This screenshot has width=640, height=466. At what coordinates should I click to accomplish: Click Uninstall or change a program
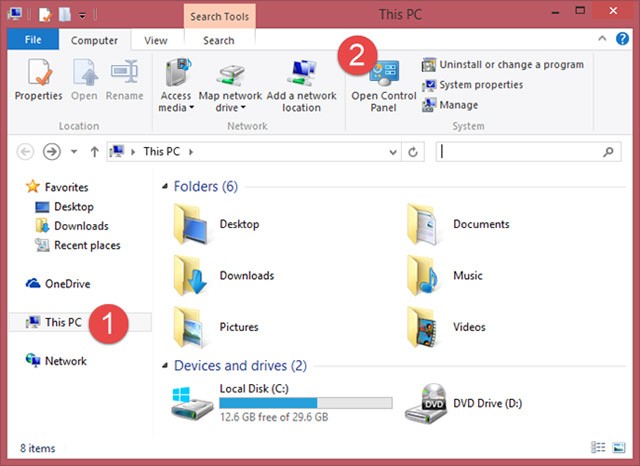[510, 65]
